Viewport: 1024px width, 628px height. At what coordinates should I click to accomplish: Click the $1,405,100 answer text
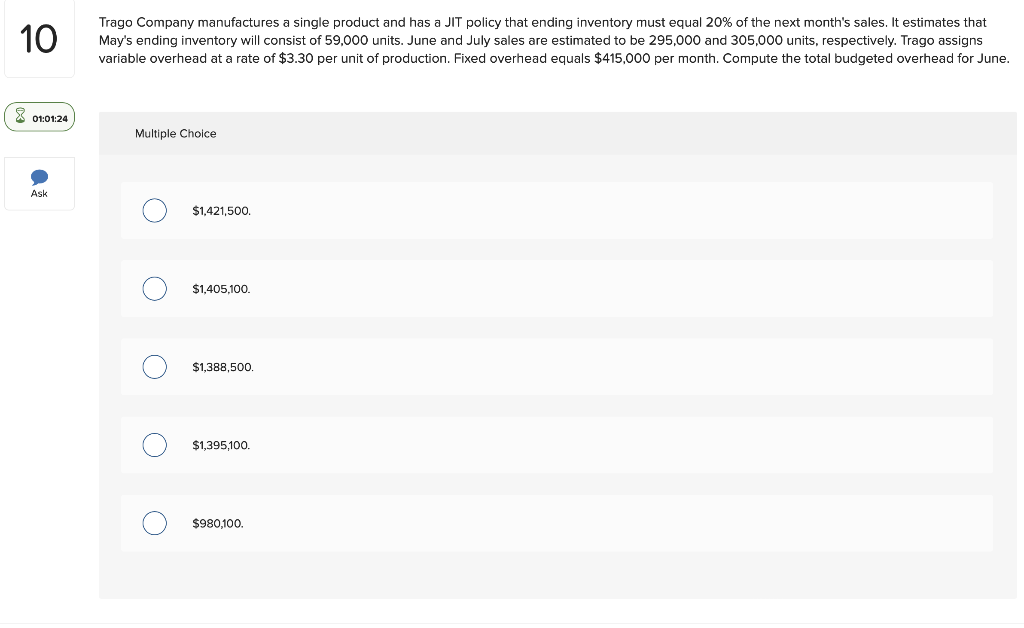coord(221,289)
